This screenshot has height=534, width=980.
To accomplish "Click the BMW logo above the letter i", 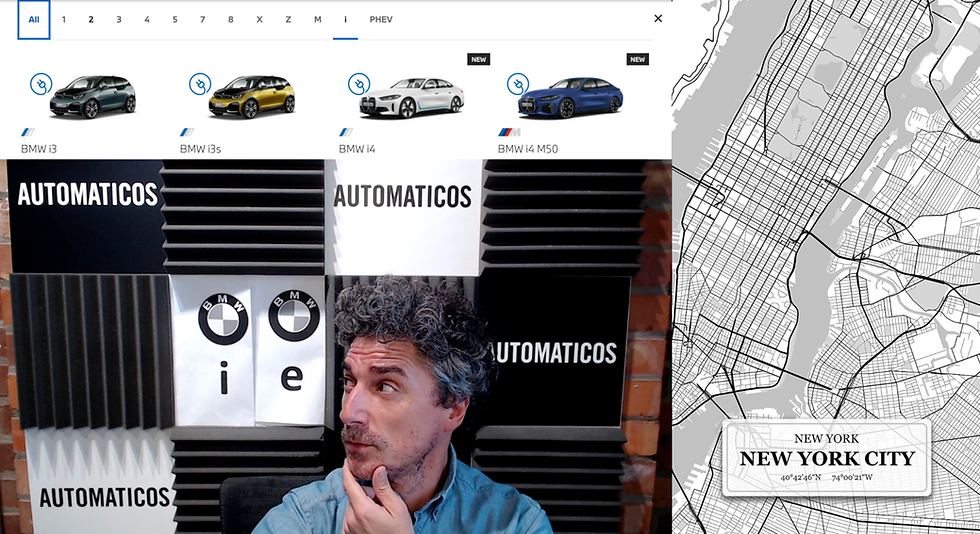I will pos(223,320).
